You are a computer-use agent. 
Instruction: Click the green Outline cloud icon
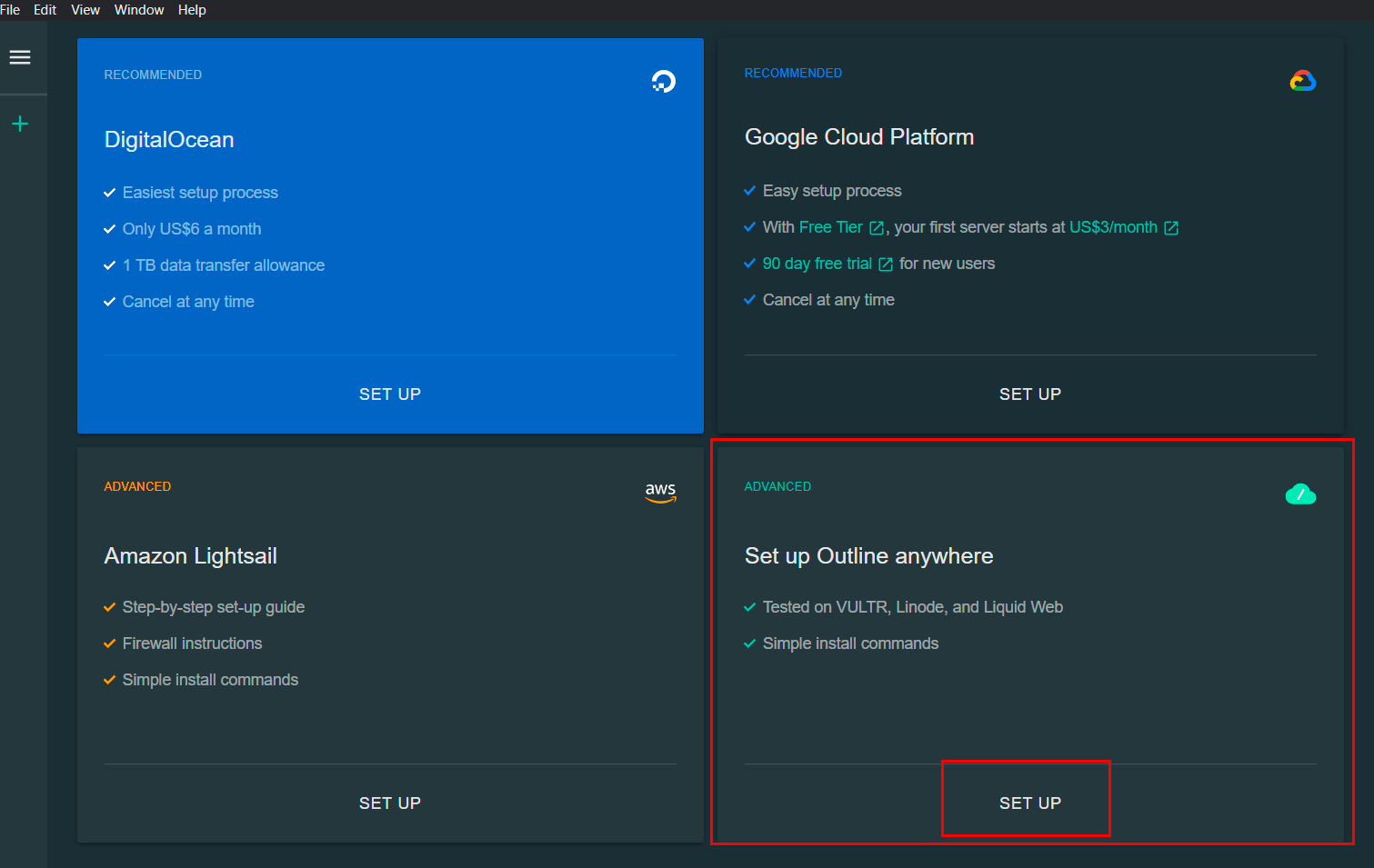tap(1300, 494)
